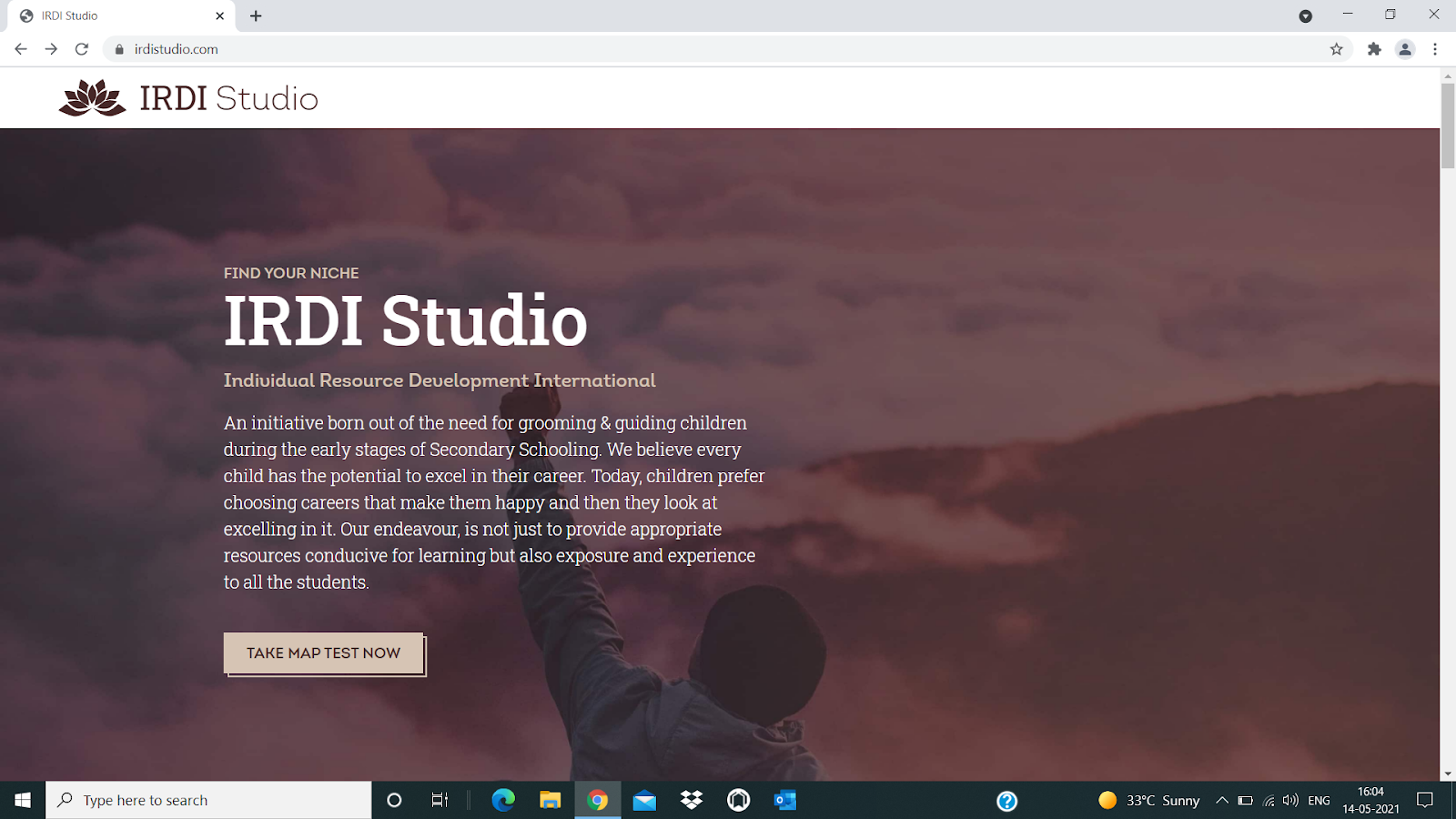The image size is (1456, 819).
Task: Click the Find Your Niche tagline
Action: click(291, 273)
